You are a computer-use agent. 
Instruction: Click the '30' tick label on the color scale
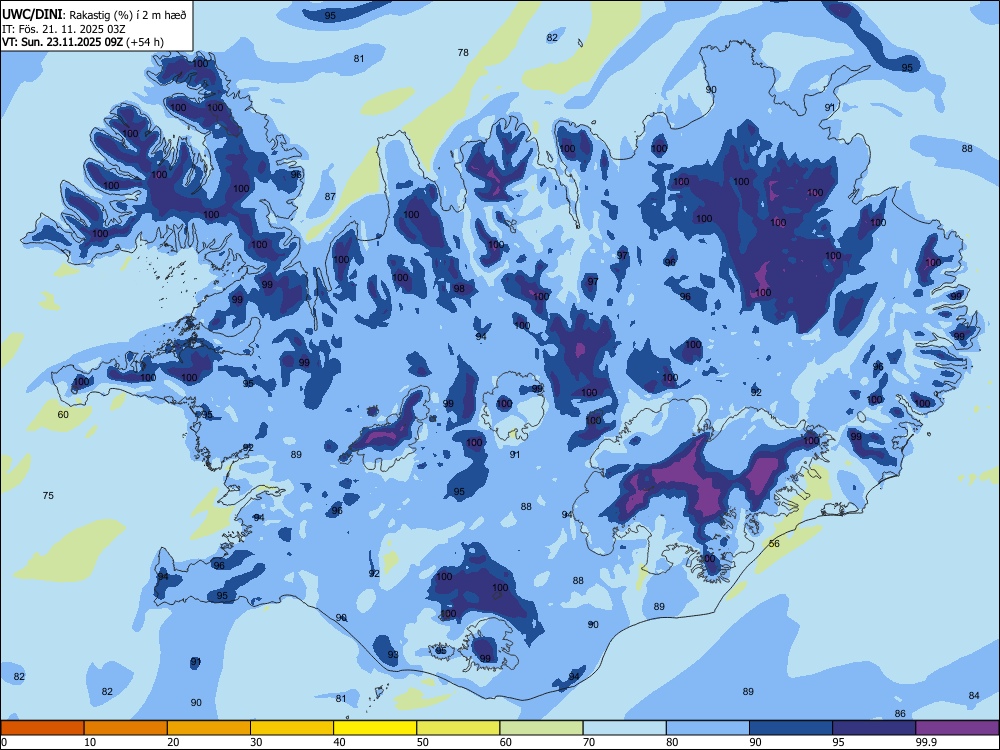coord(256,742)
